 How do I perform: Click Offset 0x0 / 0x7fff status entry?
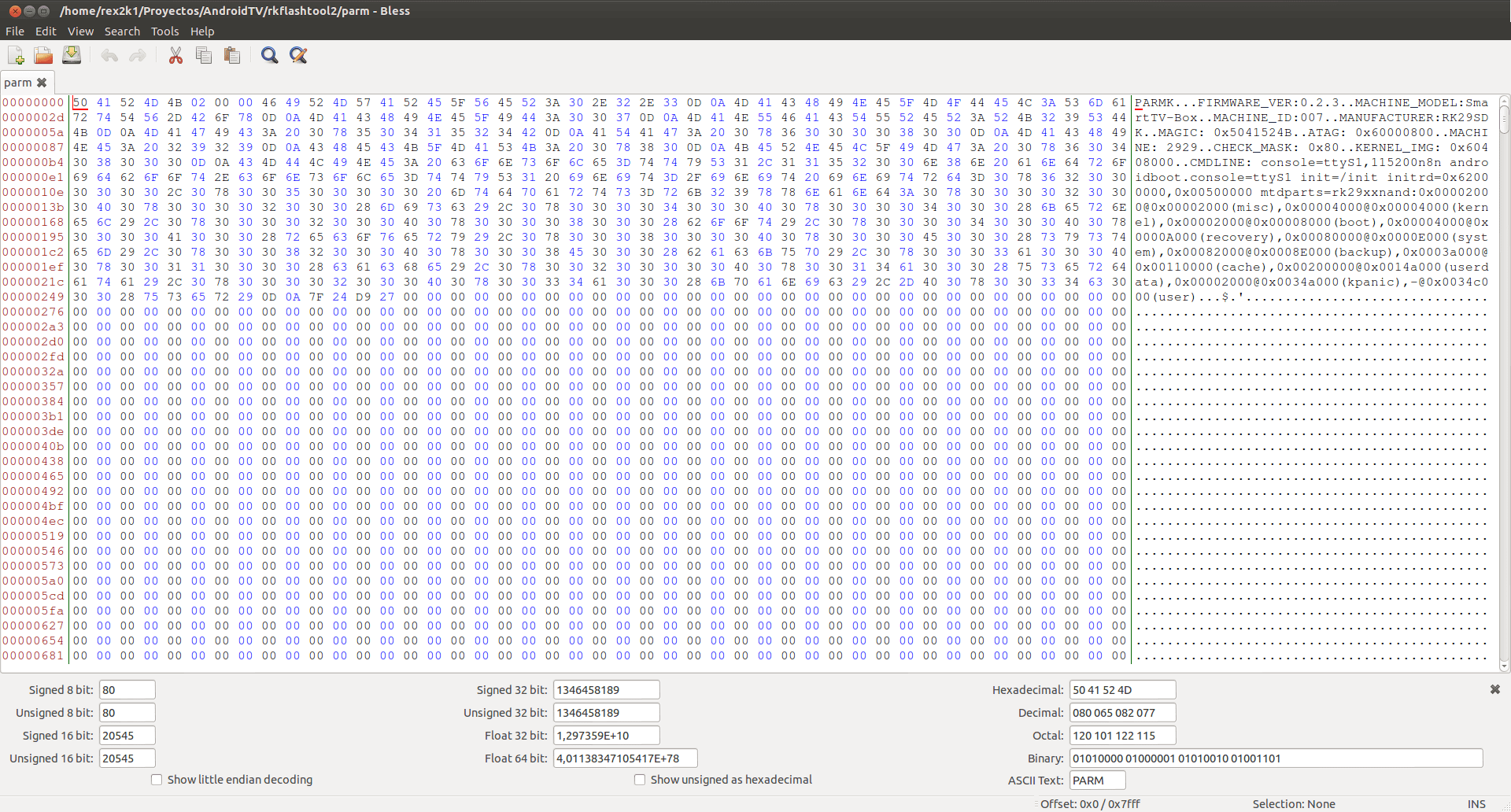click(x=1090, y=804)
